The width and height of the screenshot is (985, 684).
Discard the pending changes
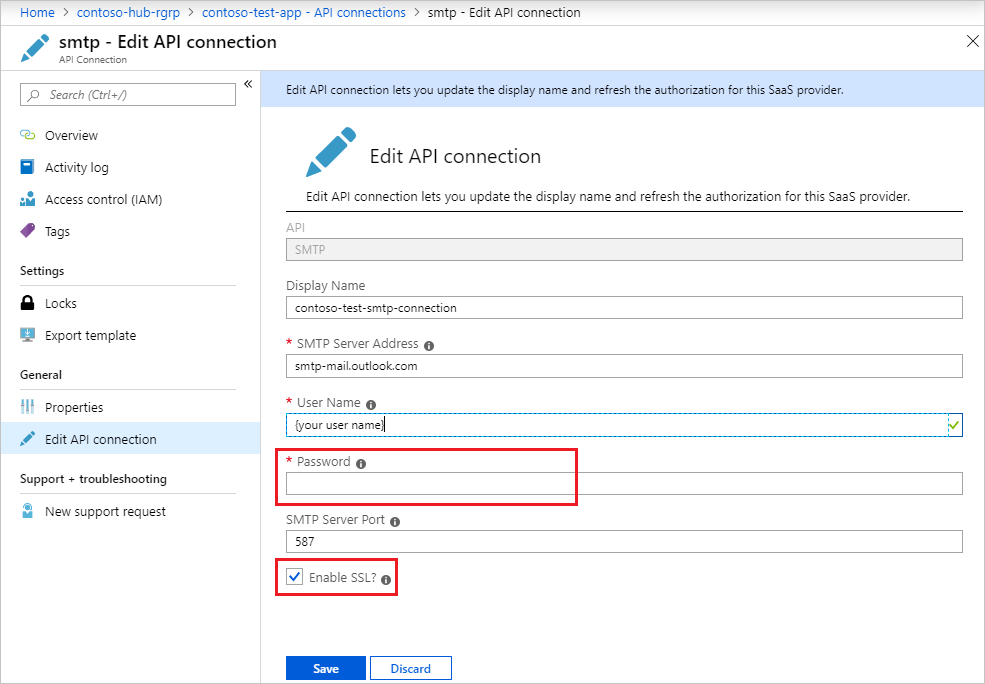(410, 667)
